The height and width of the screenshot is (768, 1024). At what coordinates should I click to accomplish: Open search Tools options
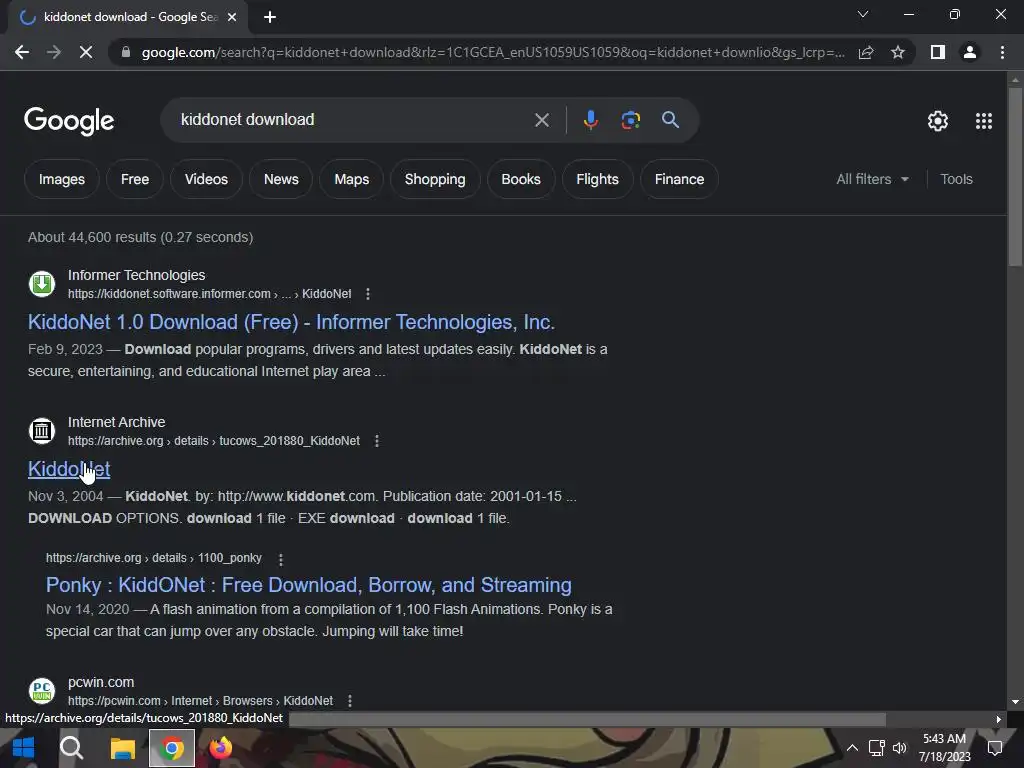click(x=956, y=179)
